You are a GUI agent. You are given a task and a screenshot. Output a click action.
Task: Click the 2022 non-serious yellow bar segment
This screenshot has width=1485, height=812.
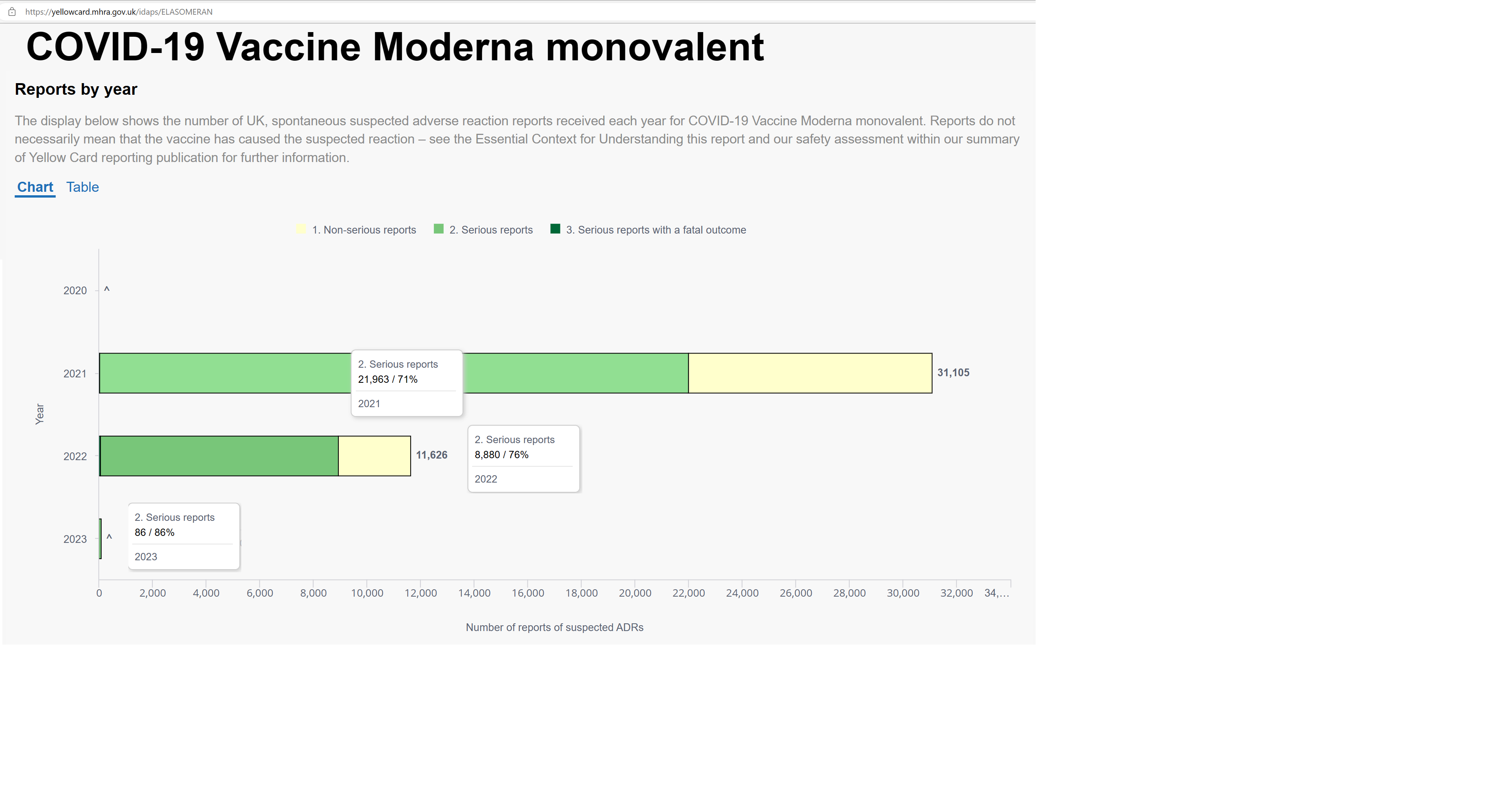point(374,456)
